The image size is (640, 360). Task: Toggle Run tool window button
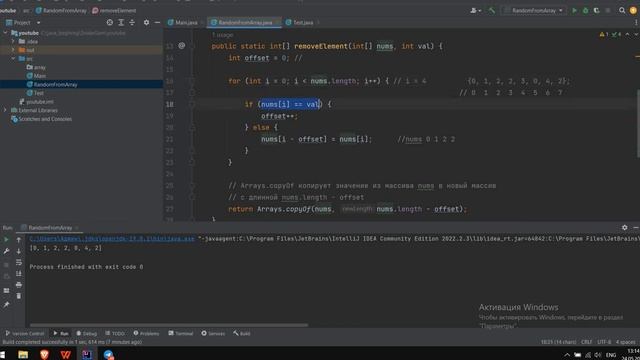point(61,333)
